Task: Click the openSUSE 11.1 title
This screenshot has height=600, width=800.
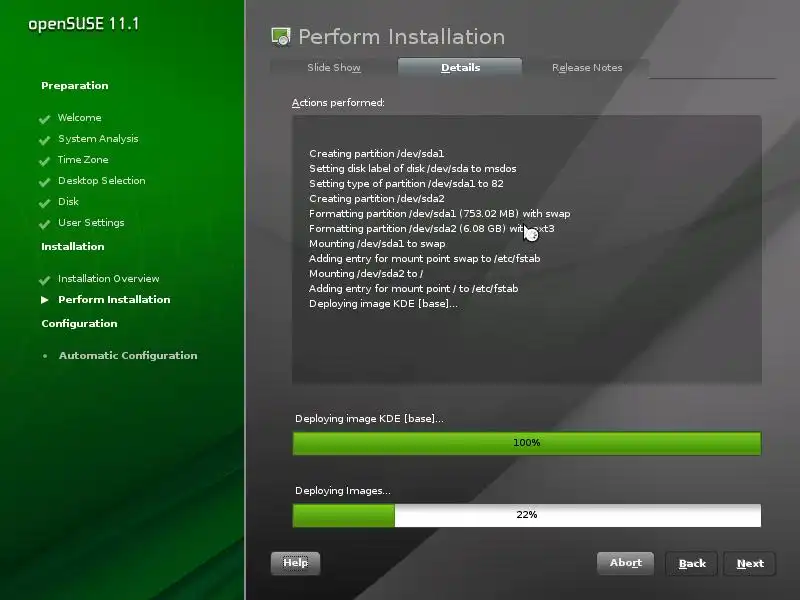Action: [84, 24]
